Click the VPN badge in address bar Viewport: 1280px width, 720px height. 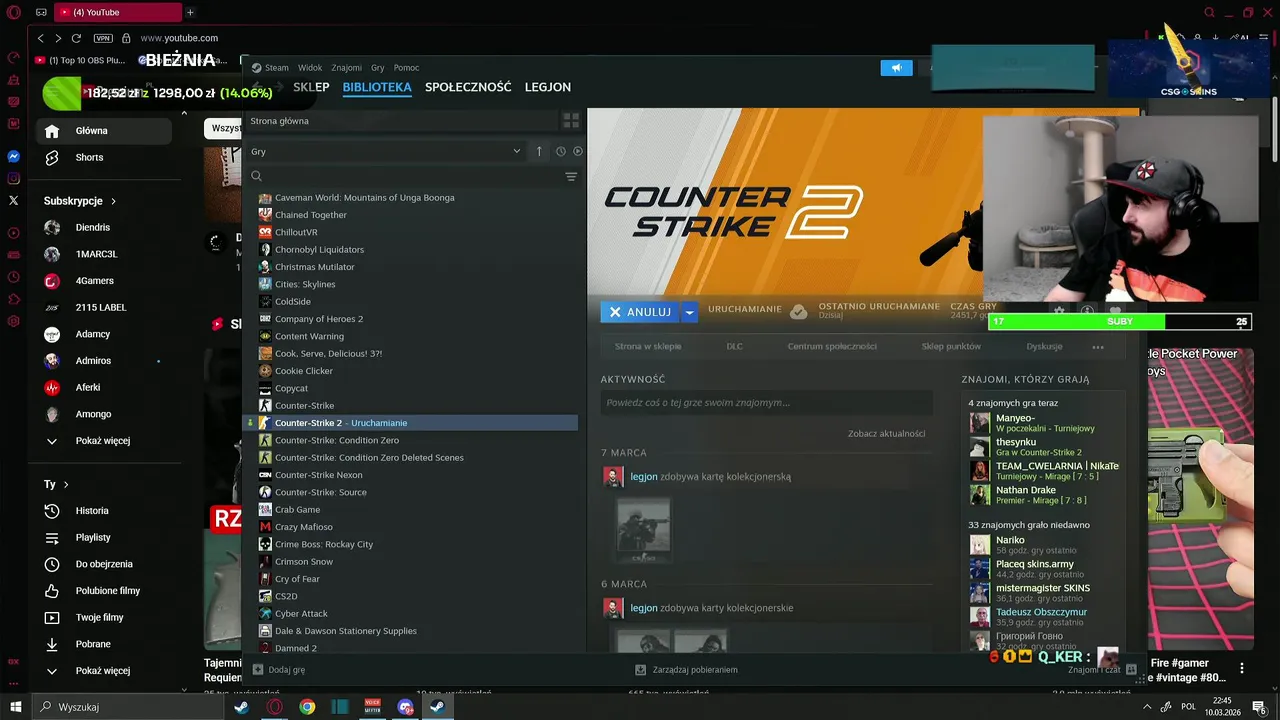point(103,38)
